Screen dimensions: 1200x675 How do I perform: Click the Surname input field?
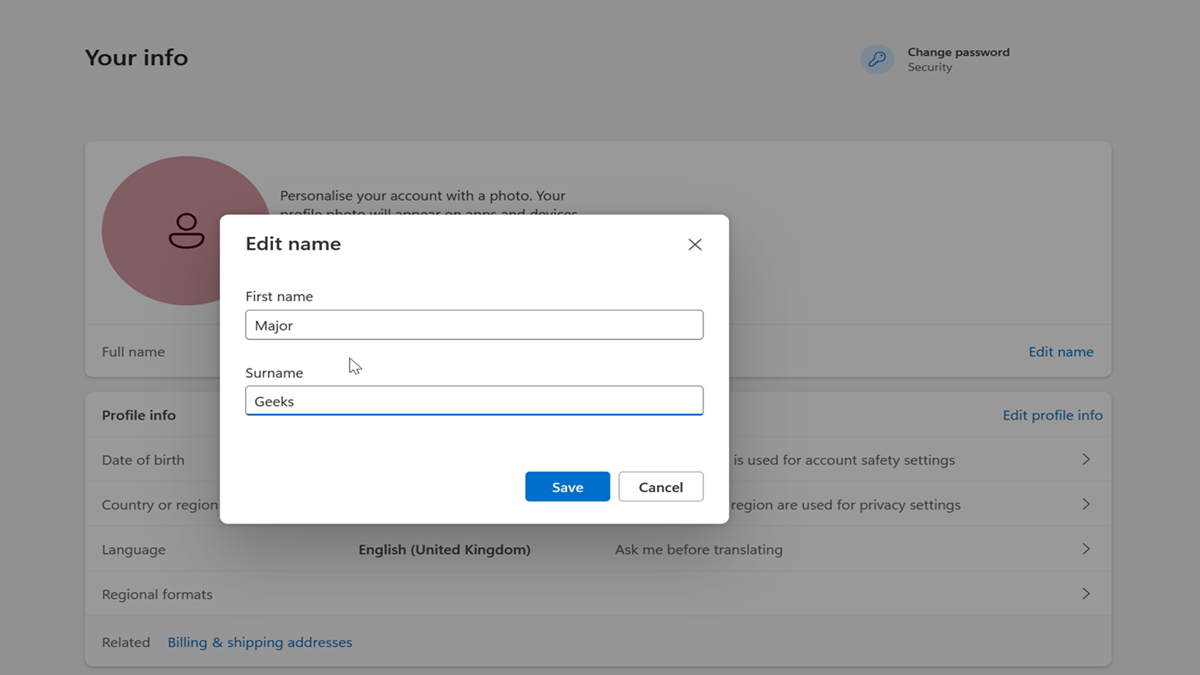[x=474, y=401]
